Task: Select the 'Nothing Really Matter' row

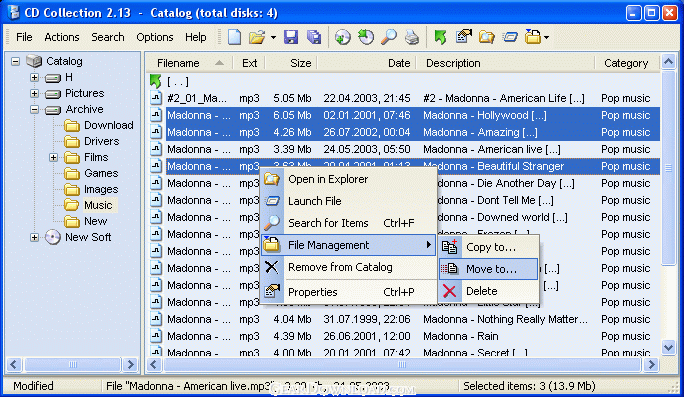Action: click(x=404, y=319)
